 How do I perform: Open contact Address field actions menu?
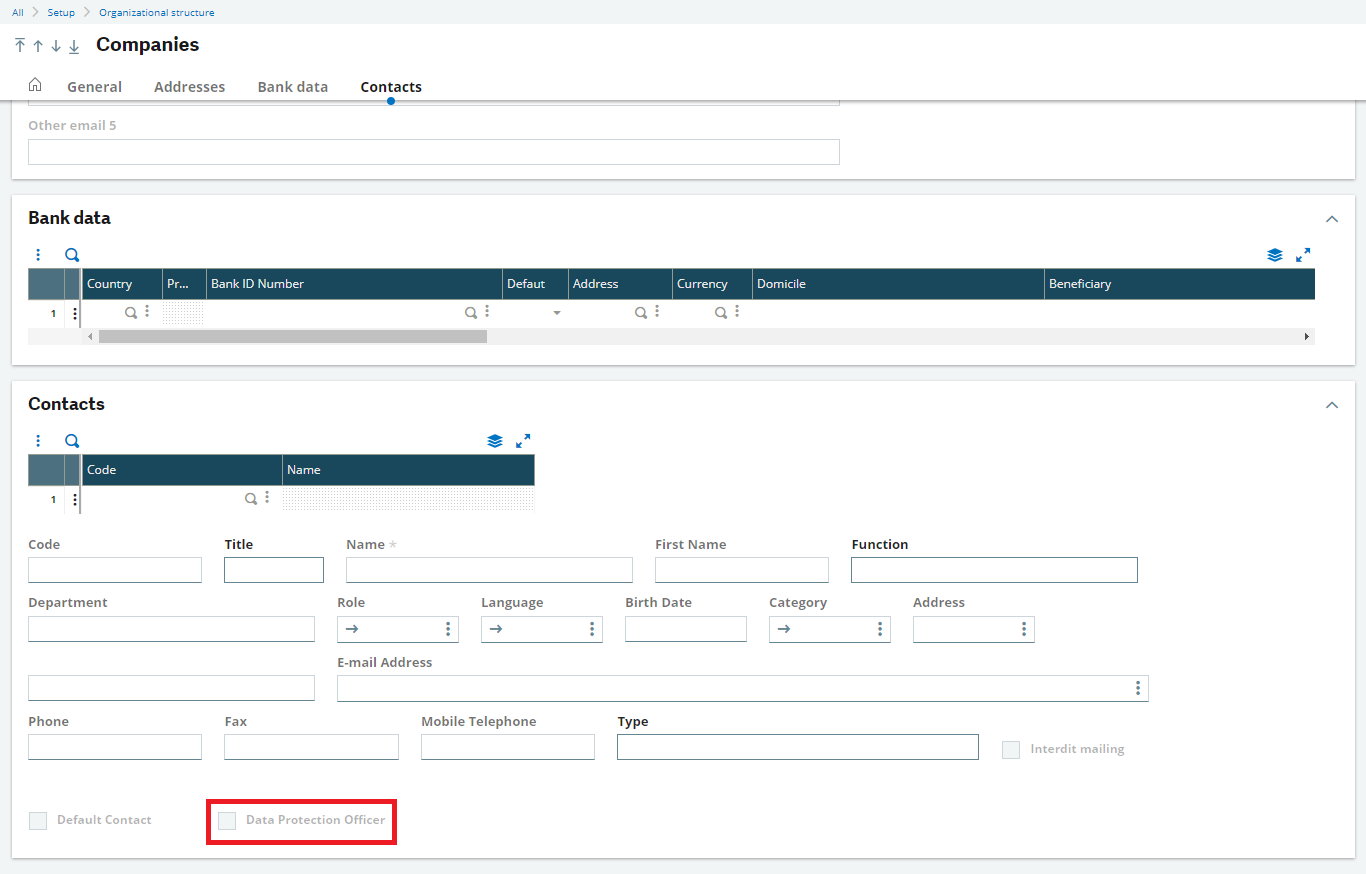point(1024,629)
